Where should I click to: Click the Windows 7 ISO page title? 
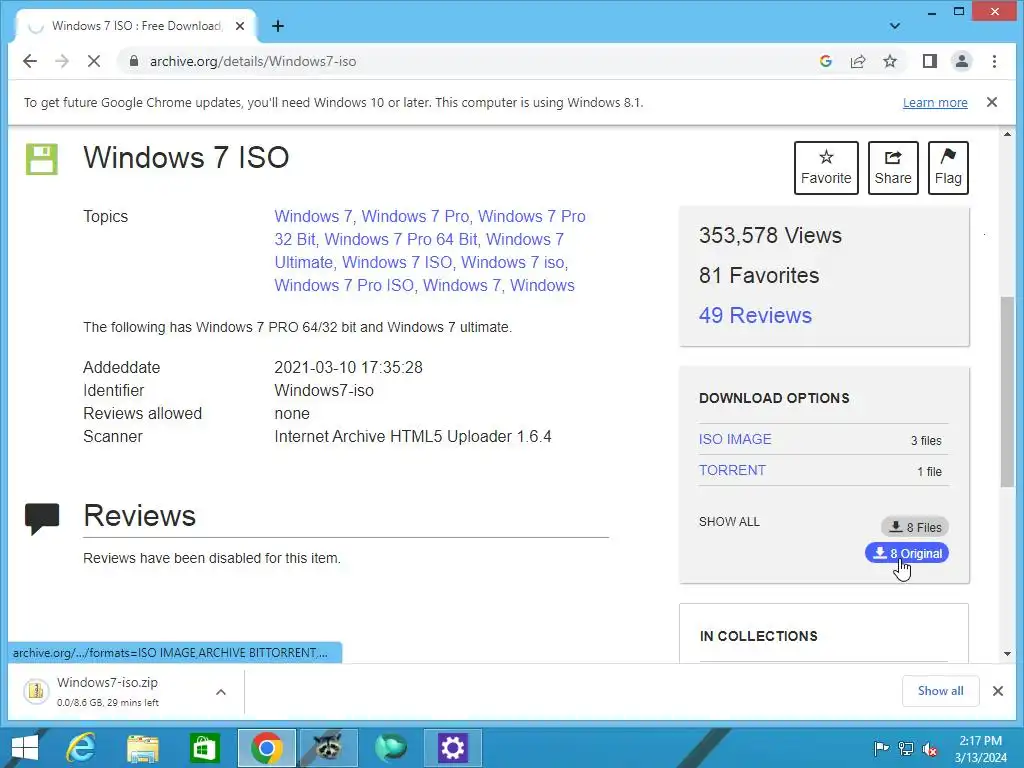click(x=186, y=157)
